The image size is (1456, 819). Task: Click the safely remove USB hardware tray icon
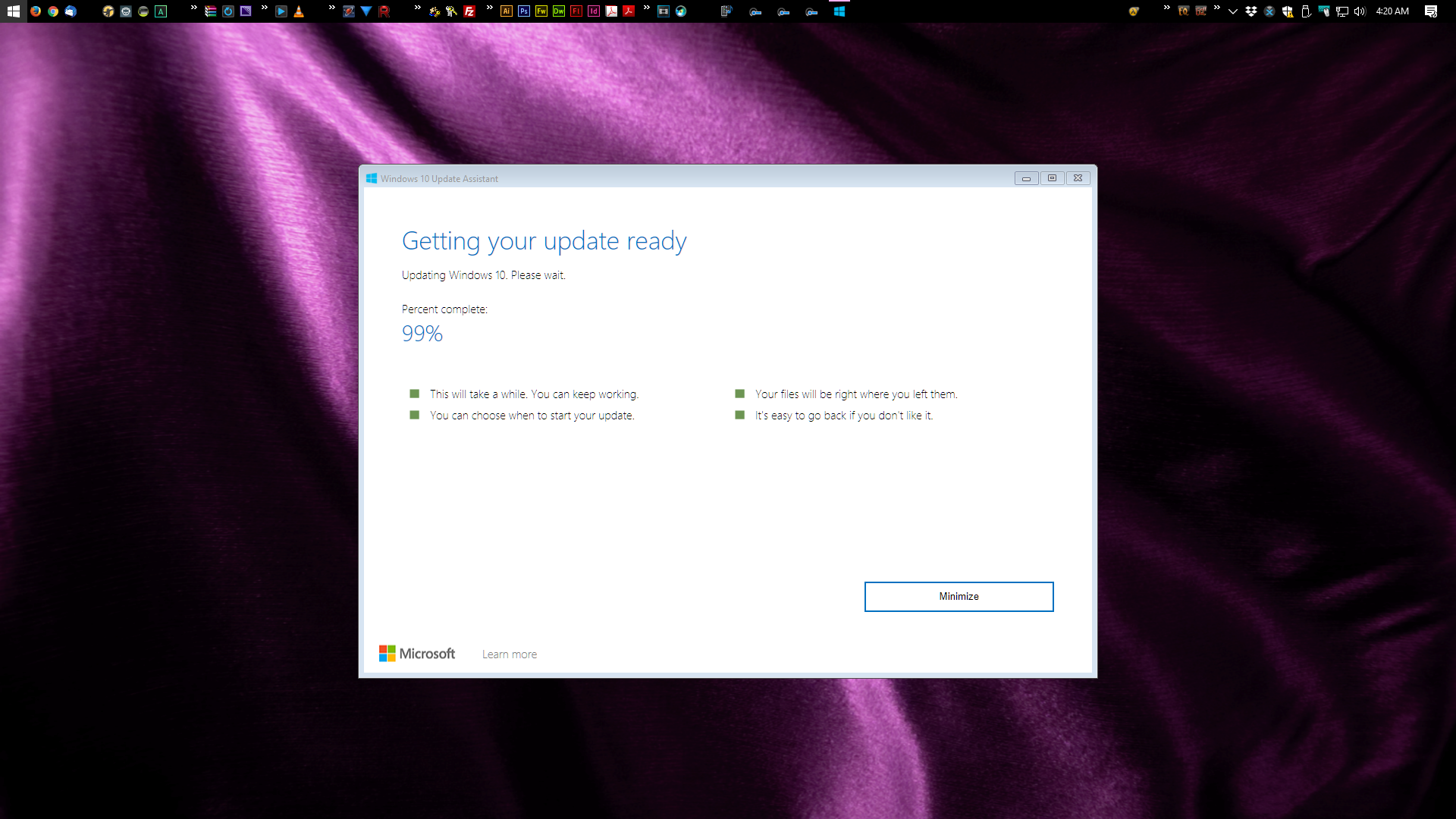point(1306,11)
